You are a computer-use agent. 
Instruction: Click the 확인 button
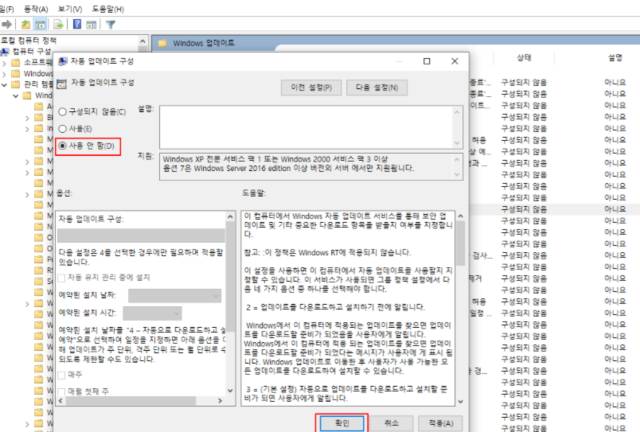coord(343,422)
